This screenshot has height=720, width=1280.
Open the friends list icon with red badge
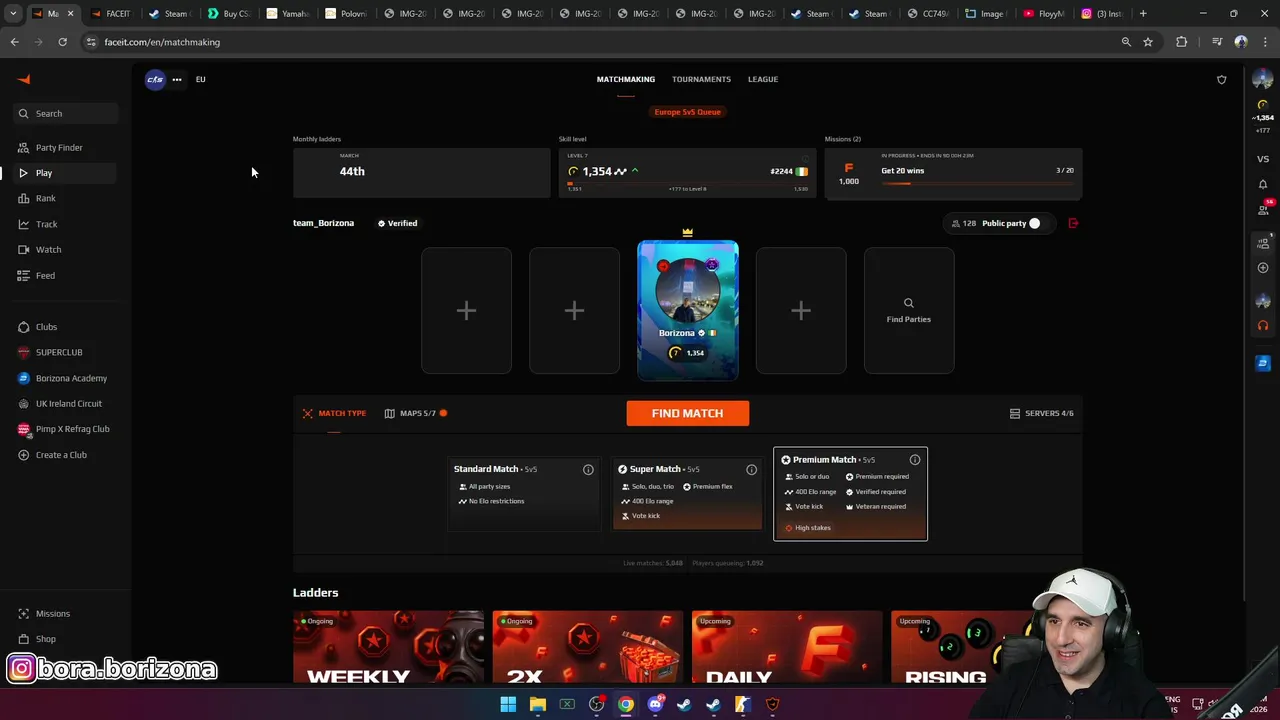[x=1264, y=209]
